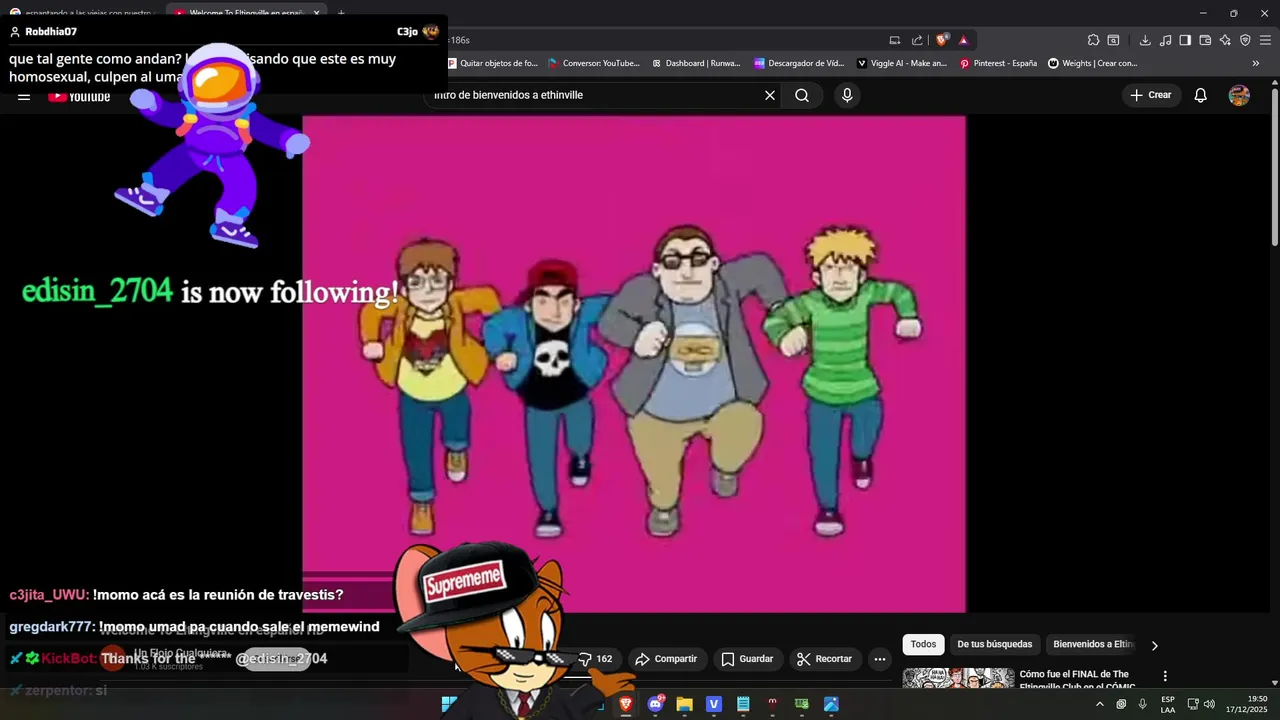Select the De tus búsquedas chip

995,645
